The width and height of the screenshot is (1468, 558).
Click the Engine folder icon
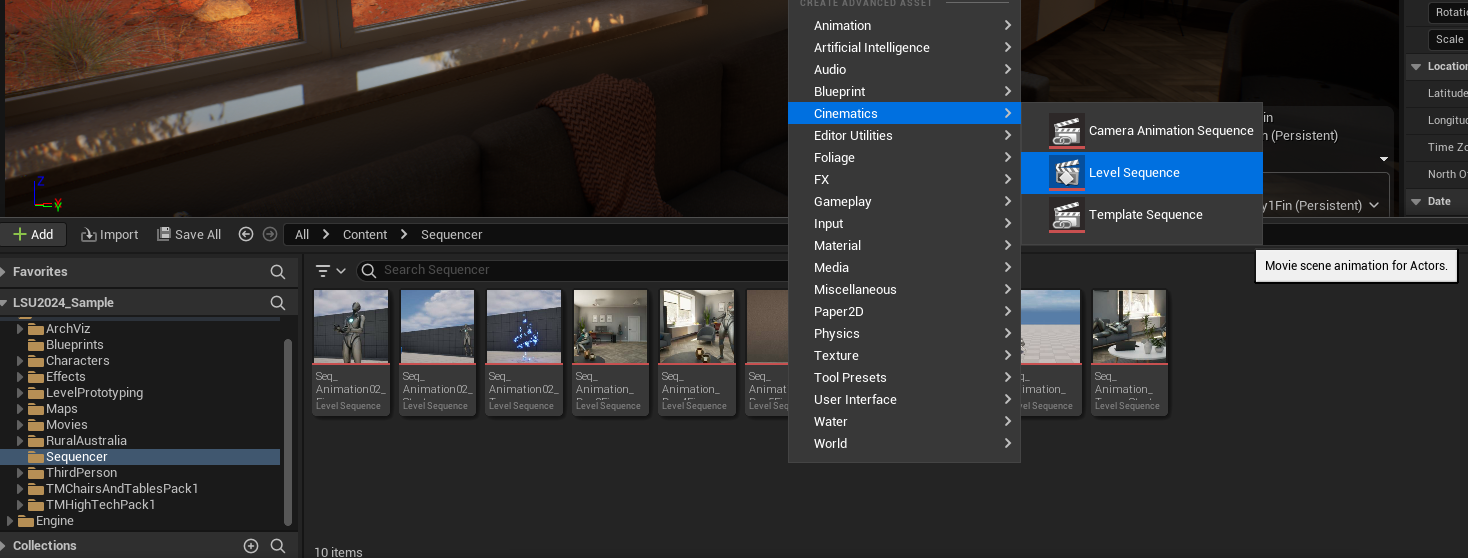tap(26, 521)
